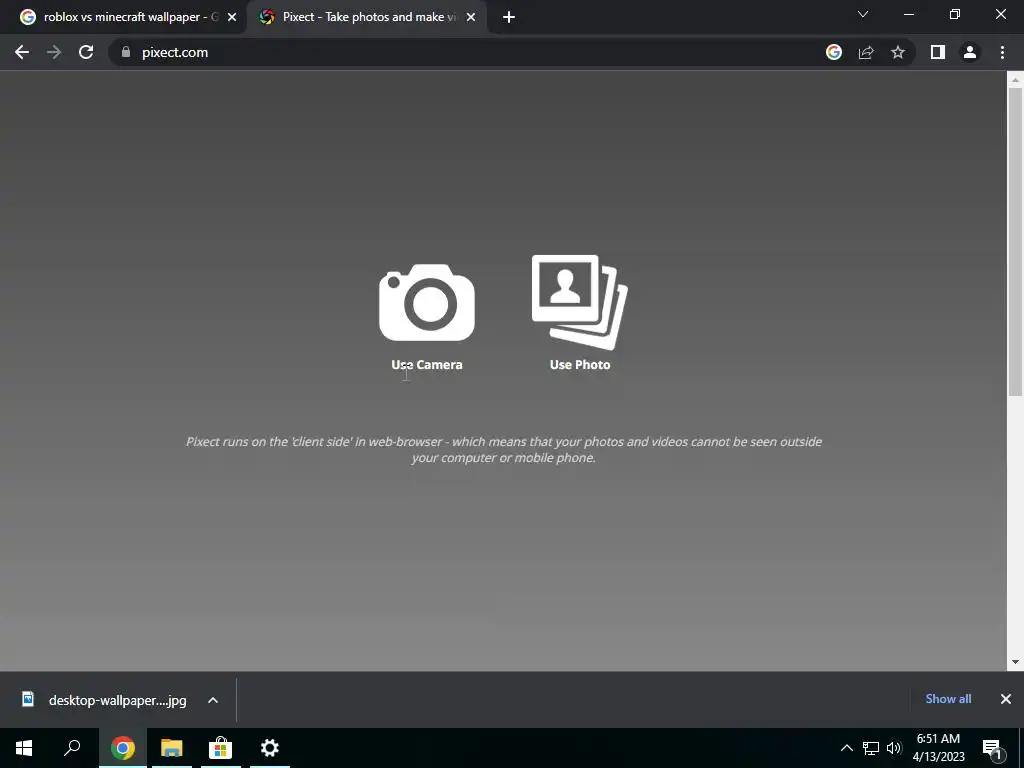This screenshot has height=768, width=1024.
Task: Open the tab search dropdown
Action: point(863,14)
